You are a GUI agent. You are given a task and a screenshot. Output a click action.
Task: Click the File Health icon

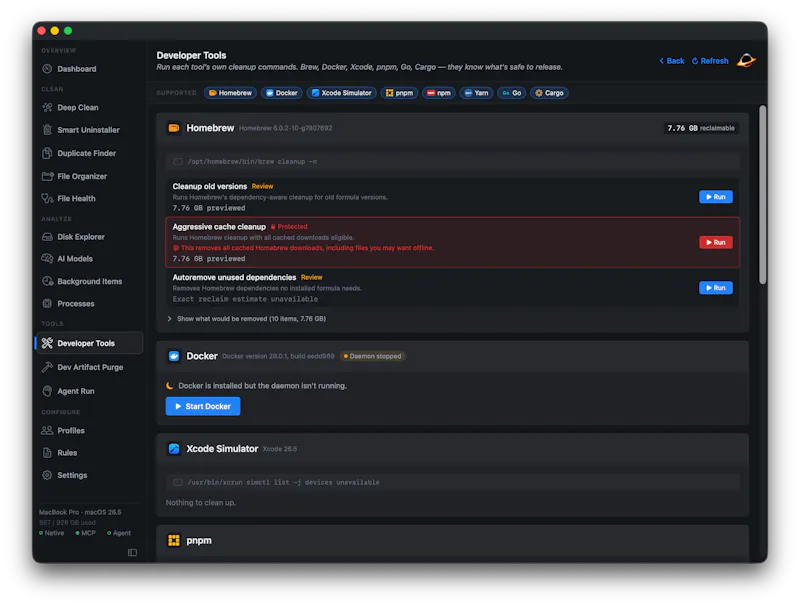pyautogui.click(x=47, y=198)
